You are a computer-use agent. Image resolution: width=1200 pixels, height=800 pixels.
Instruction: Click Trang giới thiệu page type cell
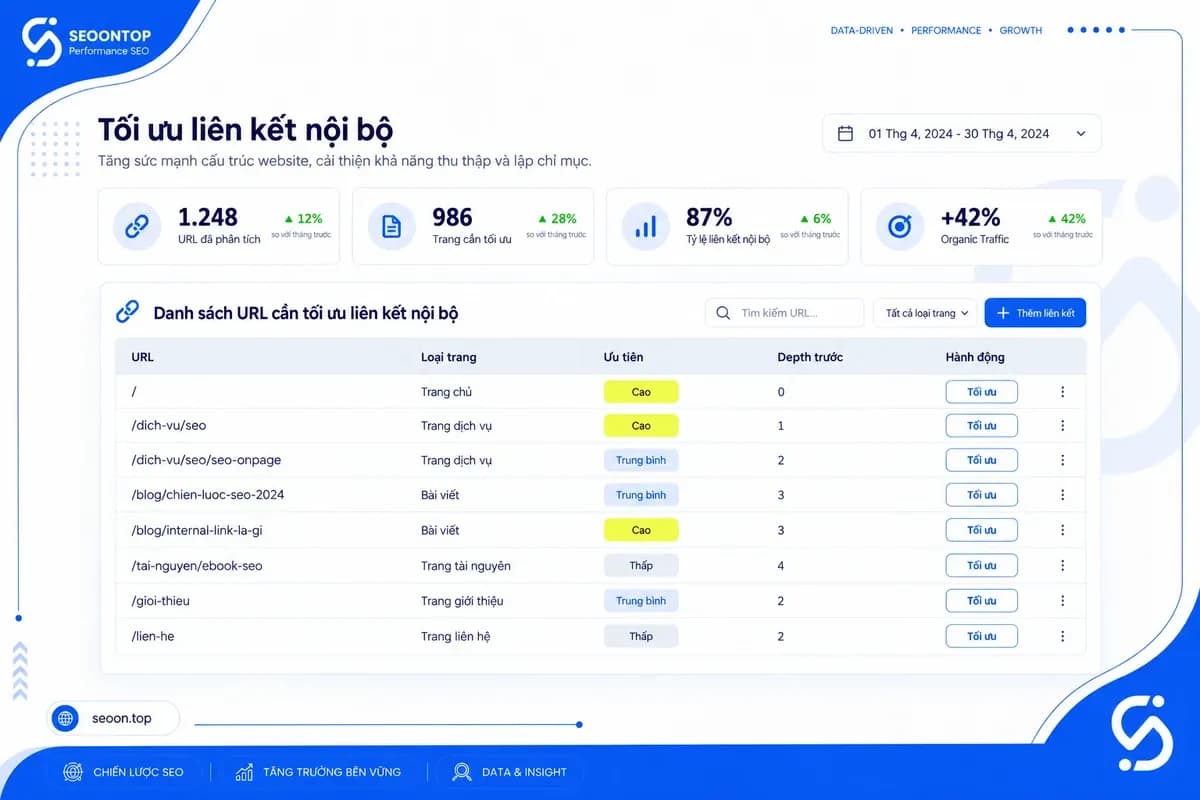click(462, 601)
